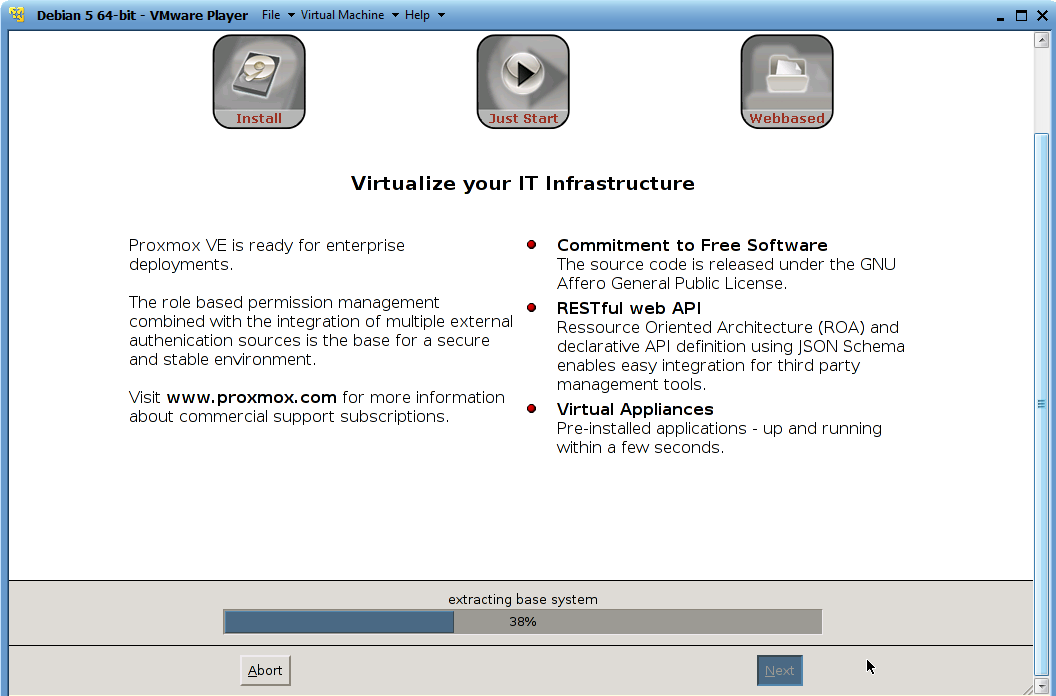This screenshot has height=696, width=1056.
Task: Click the Webbased folder icon
Action: [787, 82]
